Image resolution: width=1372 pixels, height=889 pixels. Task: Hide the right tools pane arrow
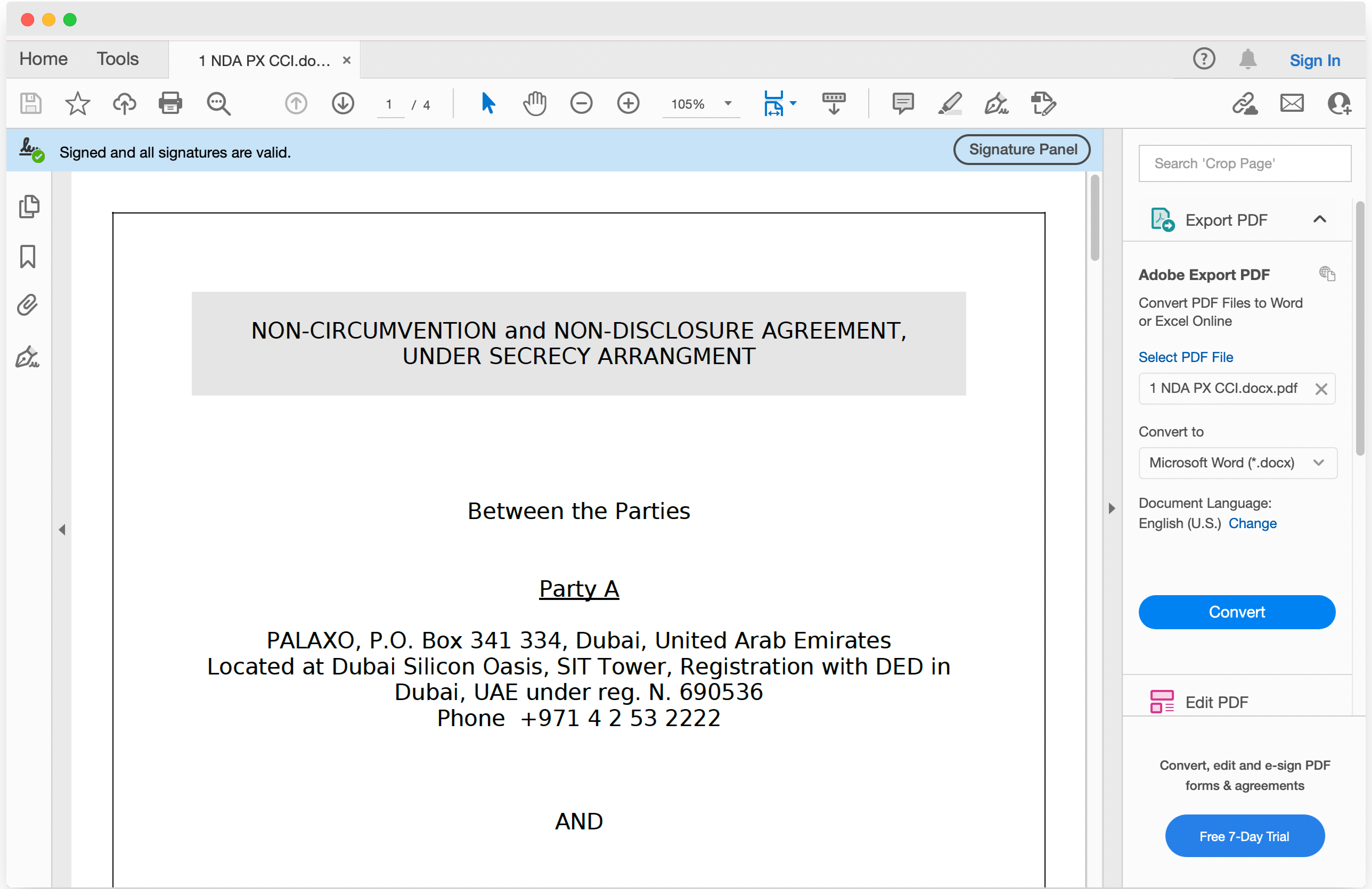[1112, 508]
